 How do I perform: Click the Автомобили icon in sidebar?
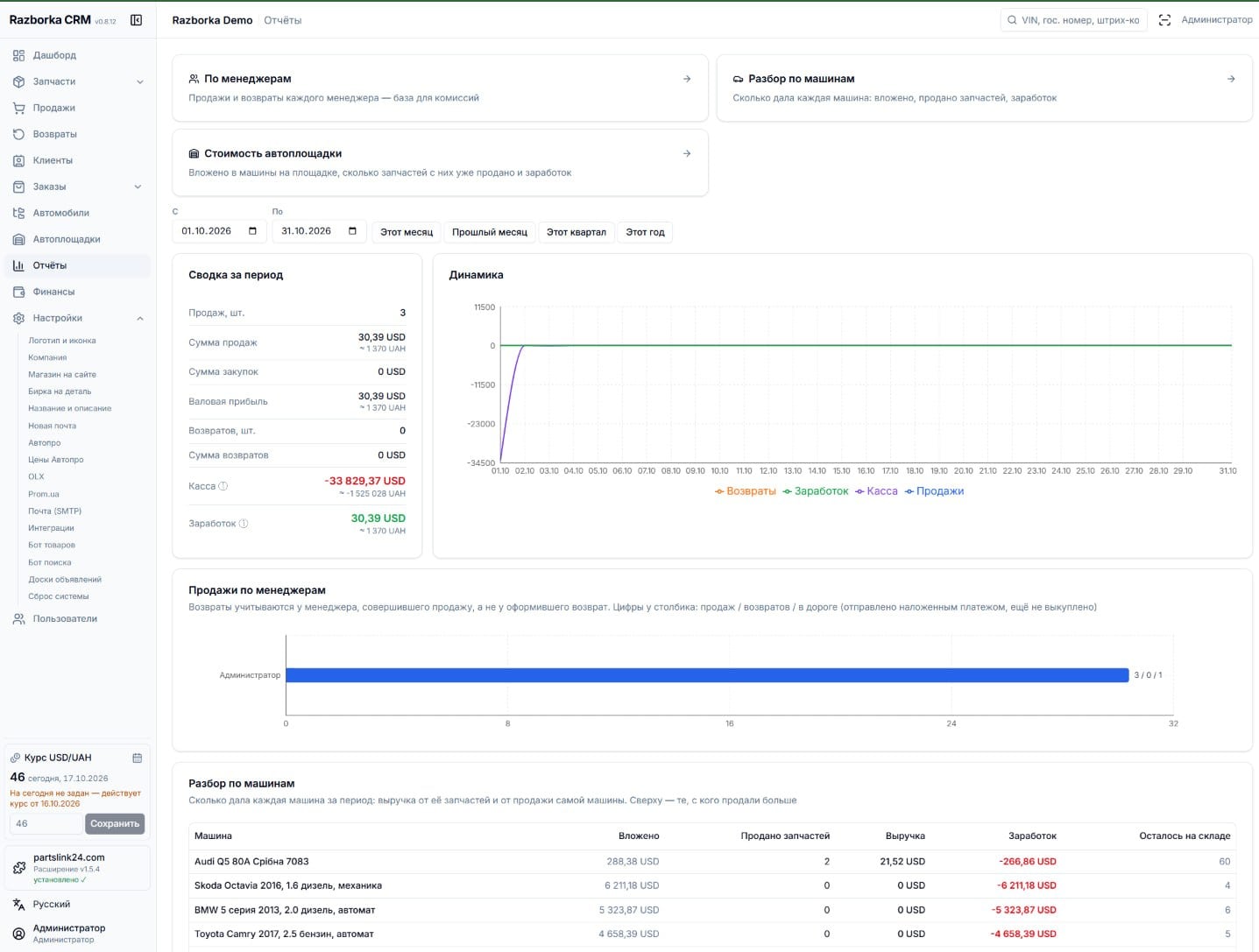[19, 213]
